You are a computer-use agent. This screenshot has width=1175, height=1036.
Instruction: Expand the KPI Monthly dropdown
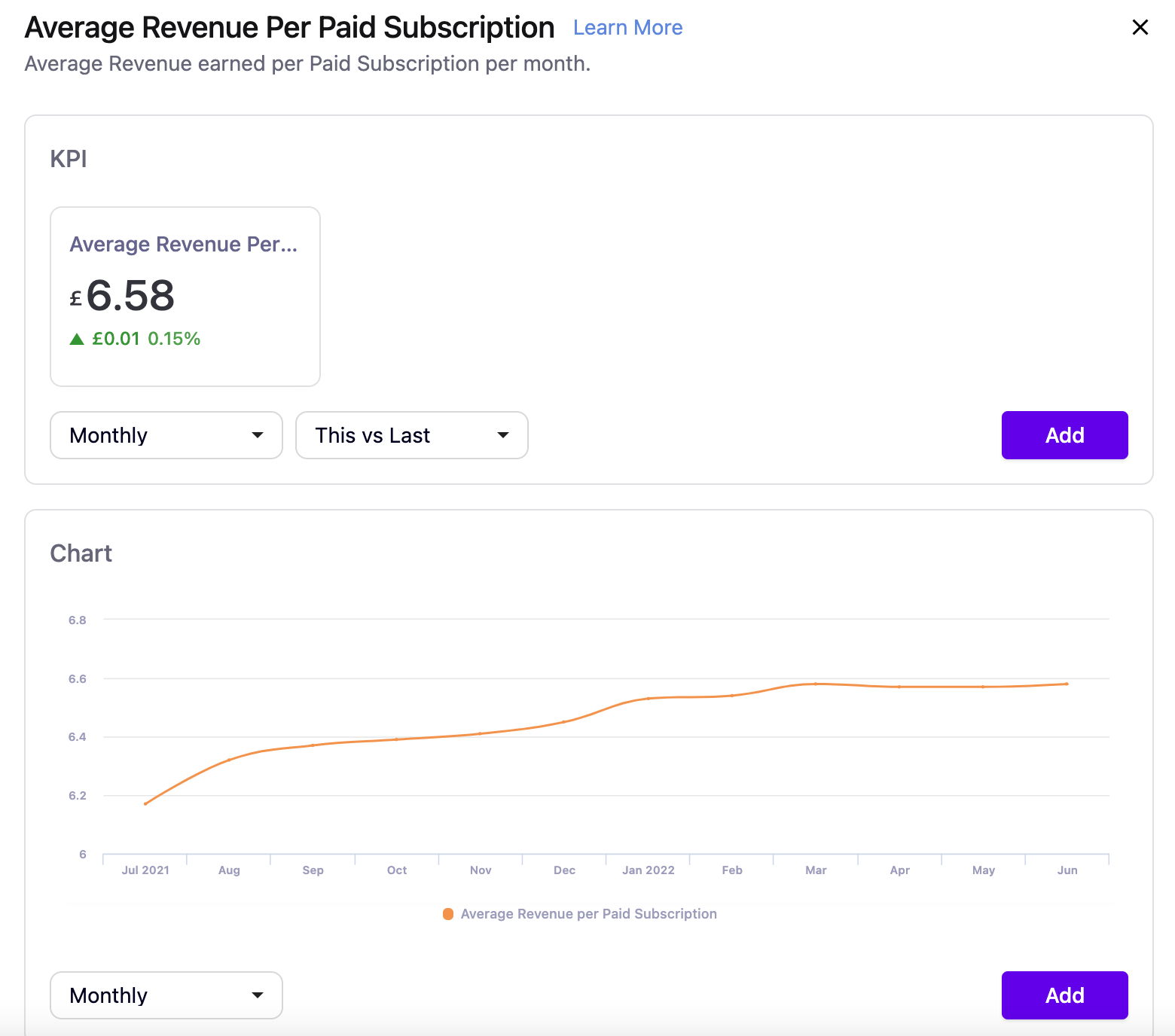(x=166, y=435)
